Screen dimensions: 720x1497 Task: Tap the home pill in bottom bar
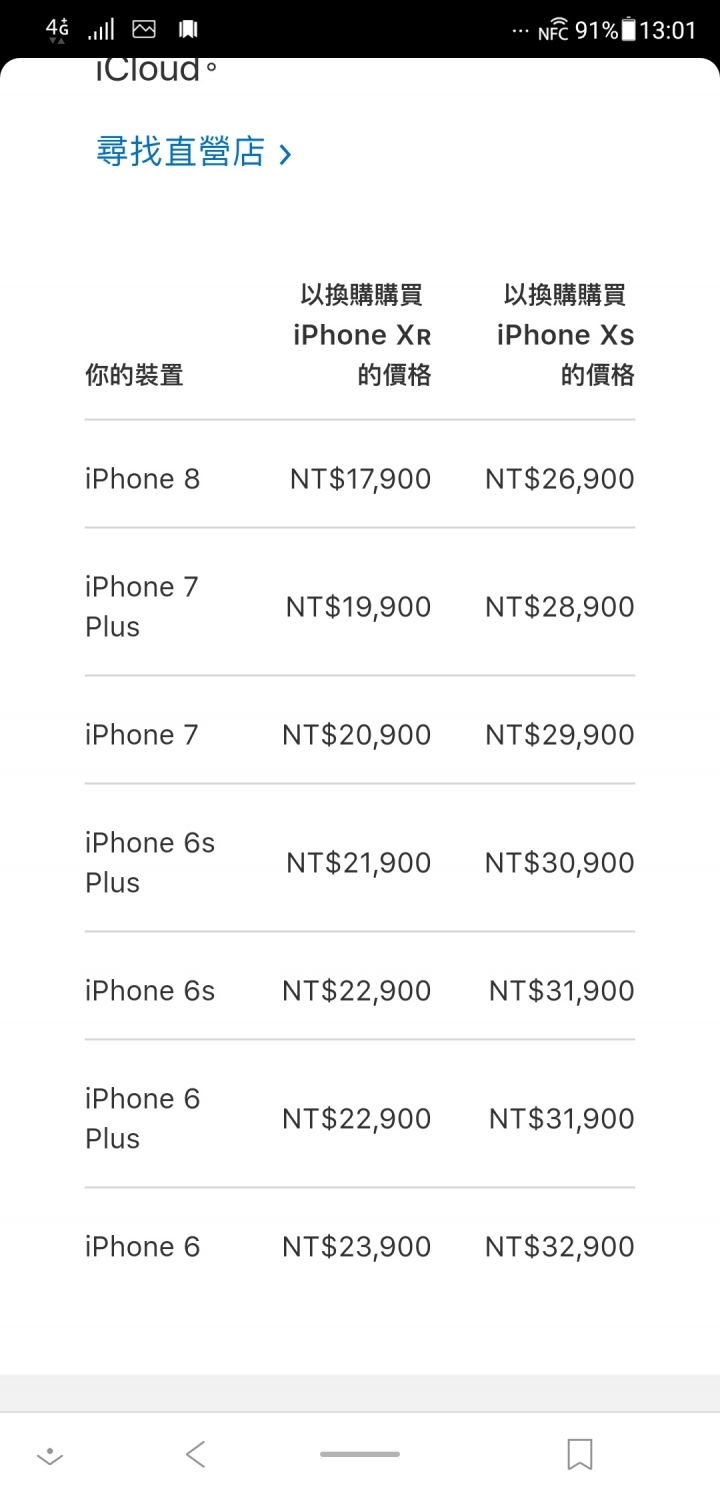(360, 1454)
